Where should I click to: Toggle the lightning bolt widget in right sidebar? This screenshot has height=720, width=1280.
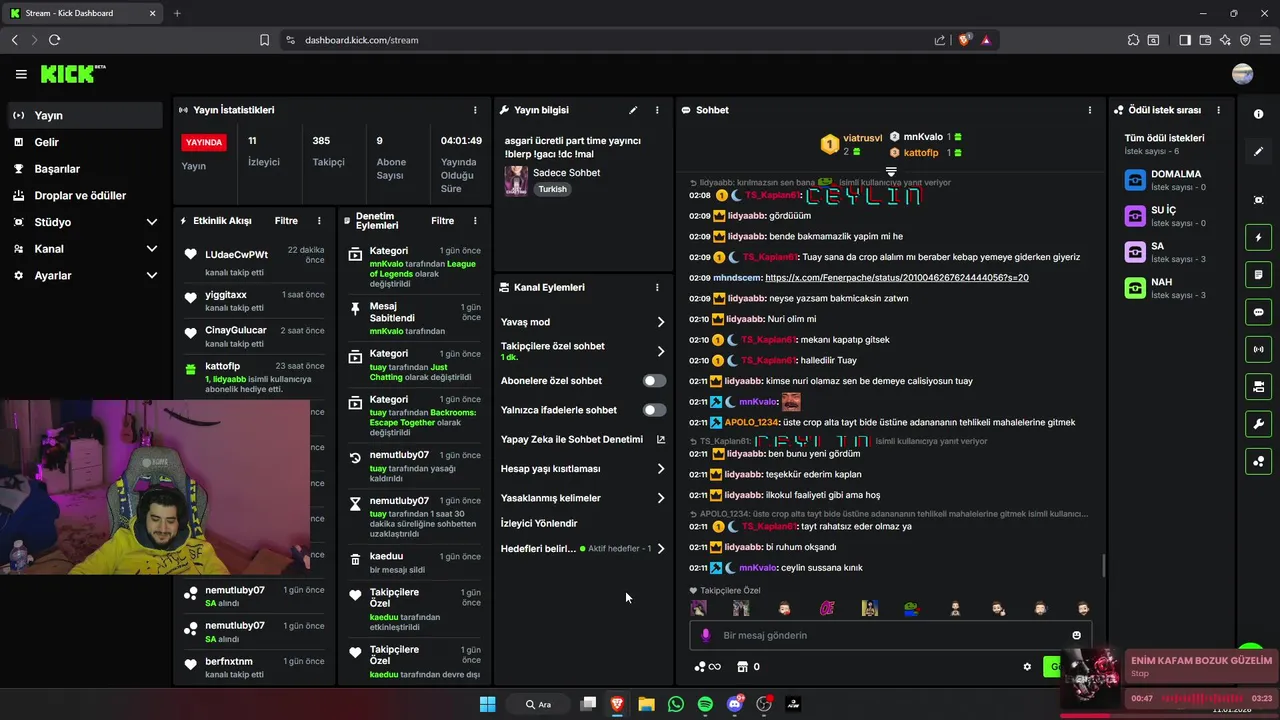(x=1258, y=238)
